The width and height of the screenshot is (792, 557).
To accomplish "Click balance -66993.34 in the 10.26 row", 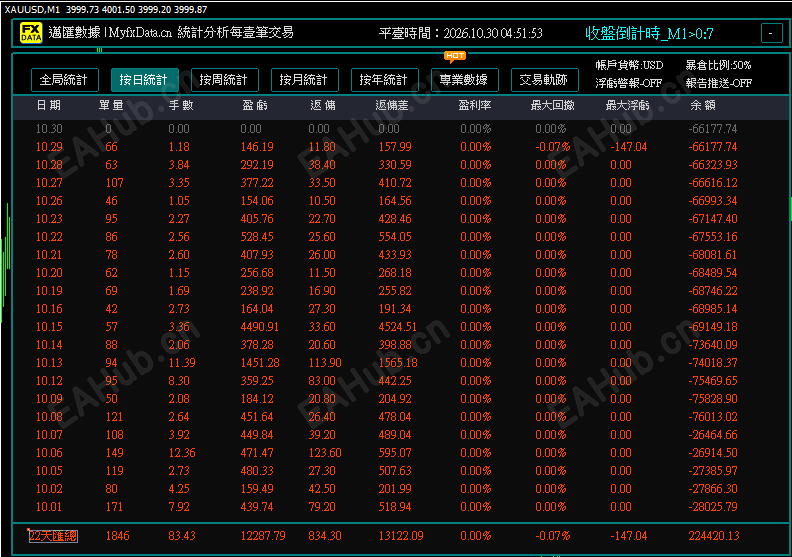I will (713, 201).
